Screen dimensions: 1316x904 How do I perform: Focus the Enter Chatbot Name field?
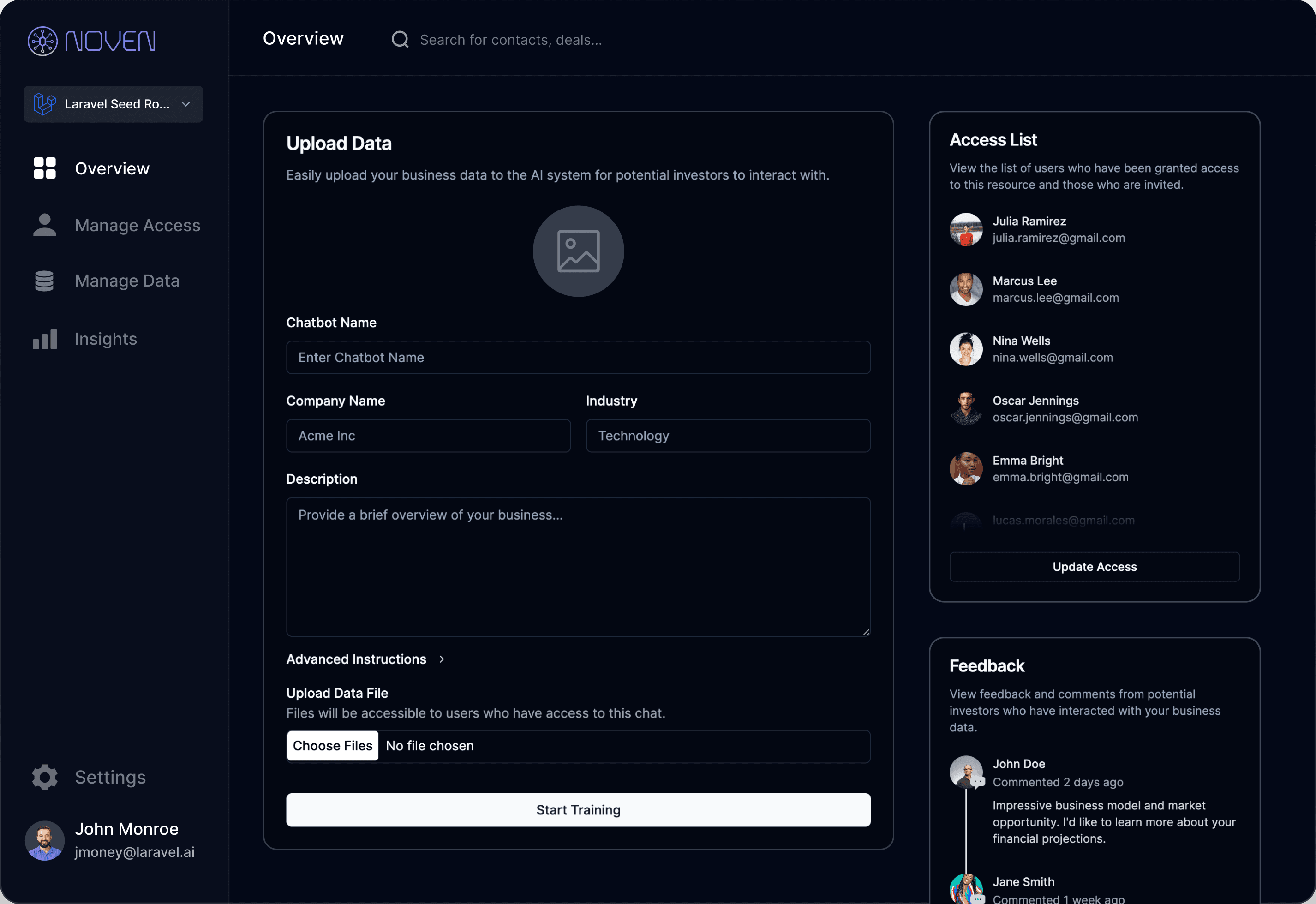pyautogui.click(x=578, y=358)
